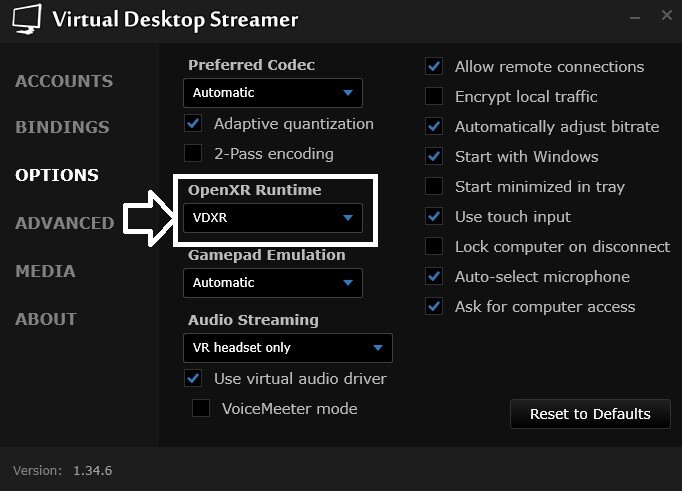Viewport: 682px width, 491px height.
Task: Click the Virtual Desktop Streamer title text
Action: click(x=175, y=20)
